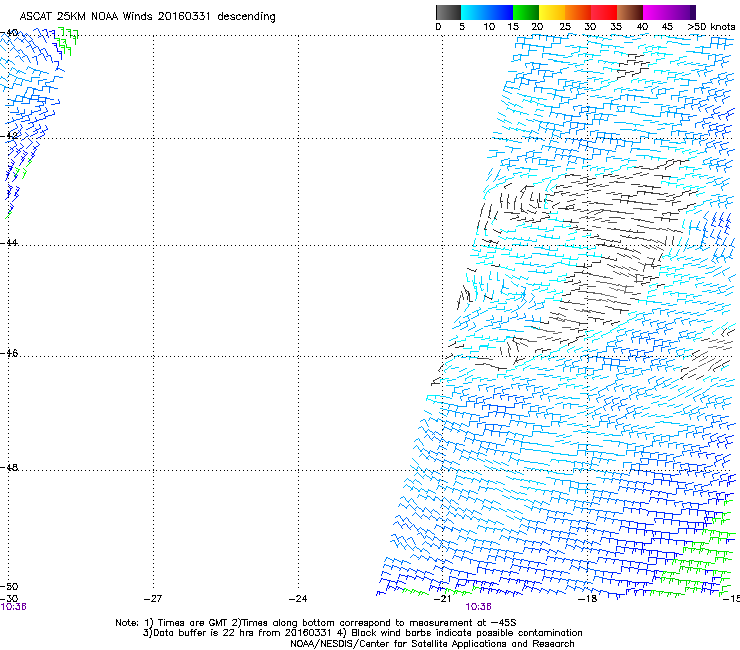This screenshot has height=650, width=740.
Task: Click the NOAA/NESDIS Center for Satellite Applications credit
Action: (432, 644)
